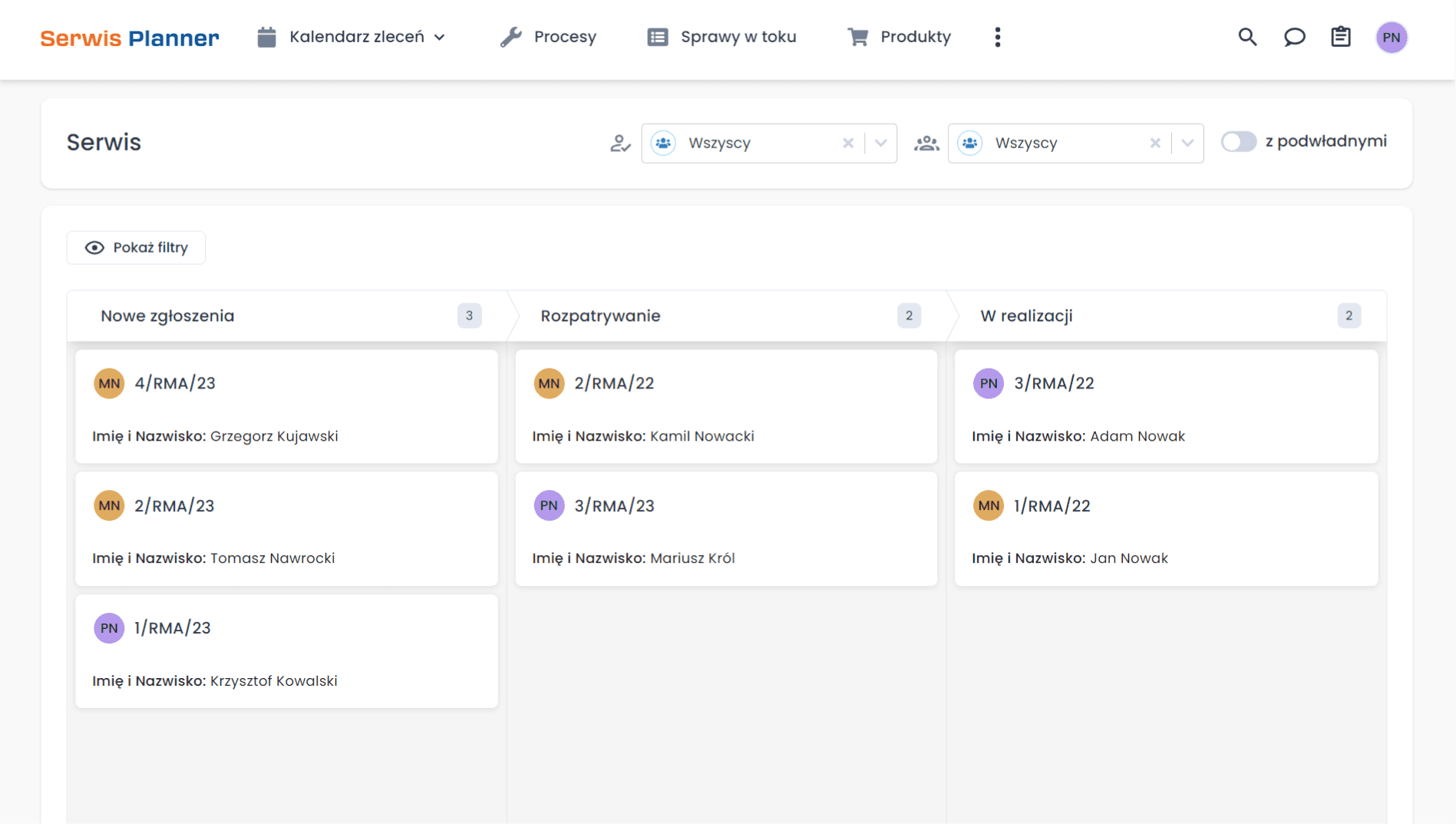Screen dimensions: 1456x824
Task: Open the chat messages bubble icon
Action: pyautogui.click(x=1294, y=37)
